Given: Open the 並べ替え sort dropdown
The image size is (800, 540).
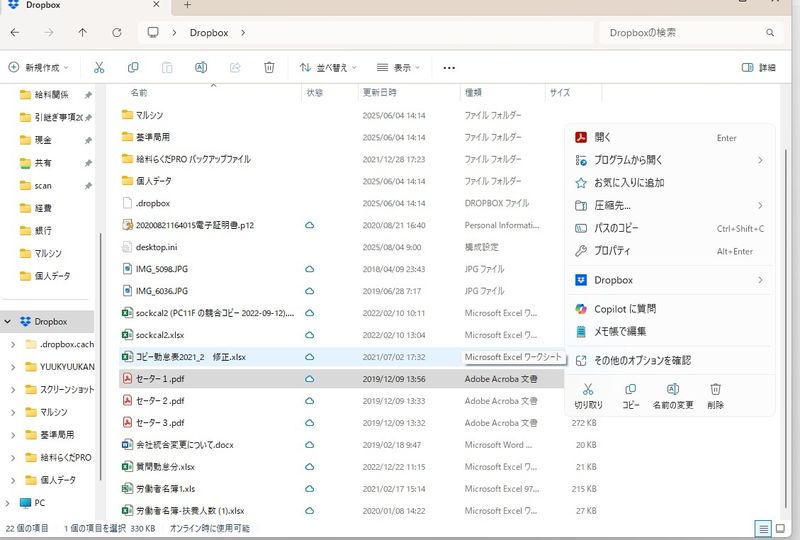Looking at the screenshot, I should click(x=324, y=67).
